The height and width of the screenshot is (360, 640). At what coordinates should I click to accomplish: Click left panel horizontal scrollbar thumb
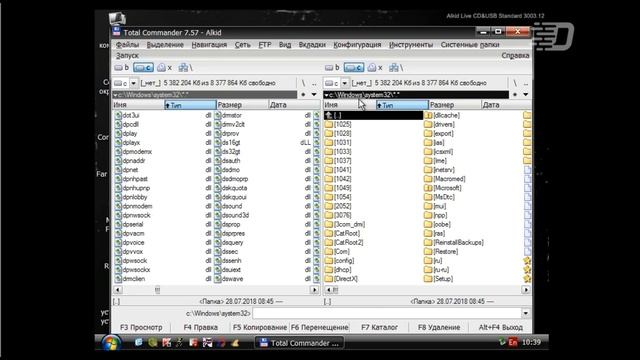click(158, 290)
